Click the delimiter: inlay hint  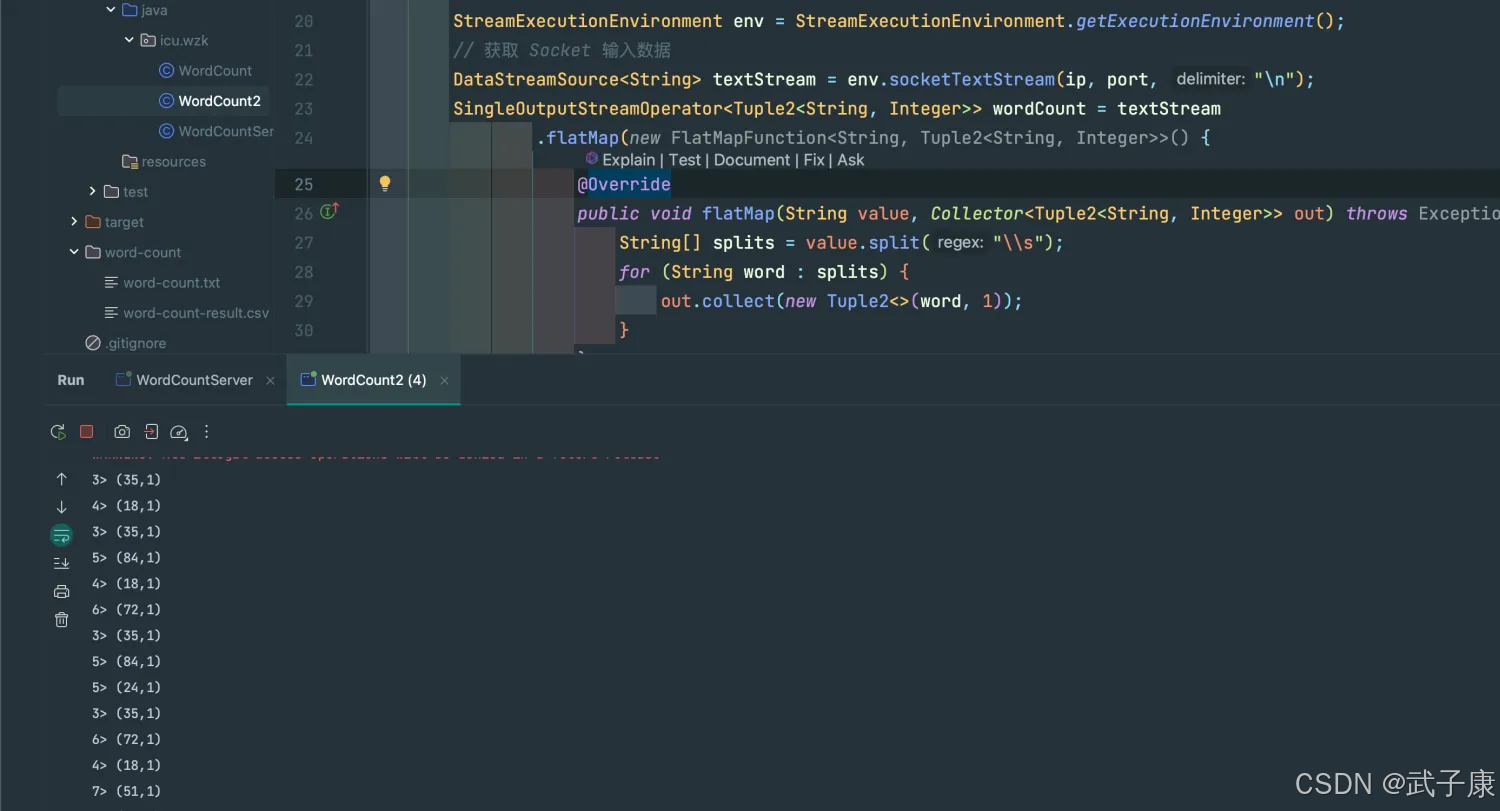[1210, 79]
